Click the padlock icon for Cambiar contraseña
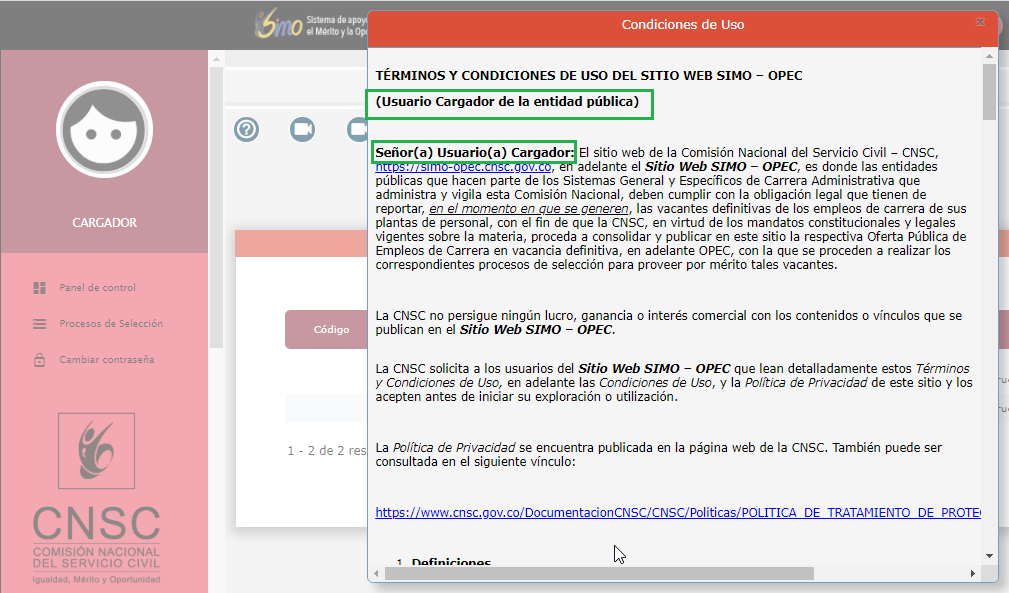 coord(40,360)
